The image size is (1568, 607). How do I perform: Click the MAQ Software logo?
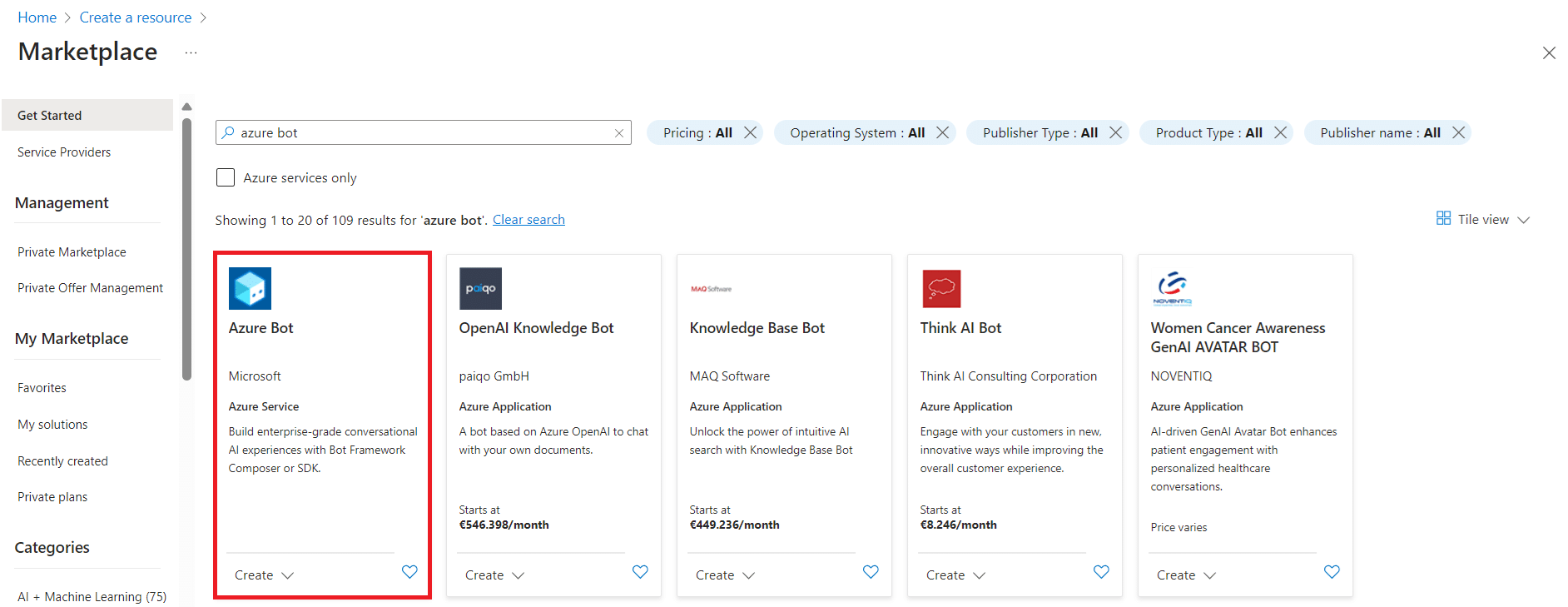point(711,289)
